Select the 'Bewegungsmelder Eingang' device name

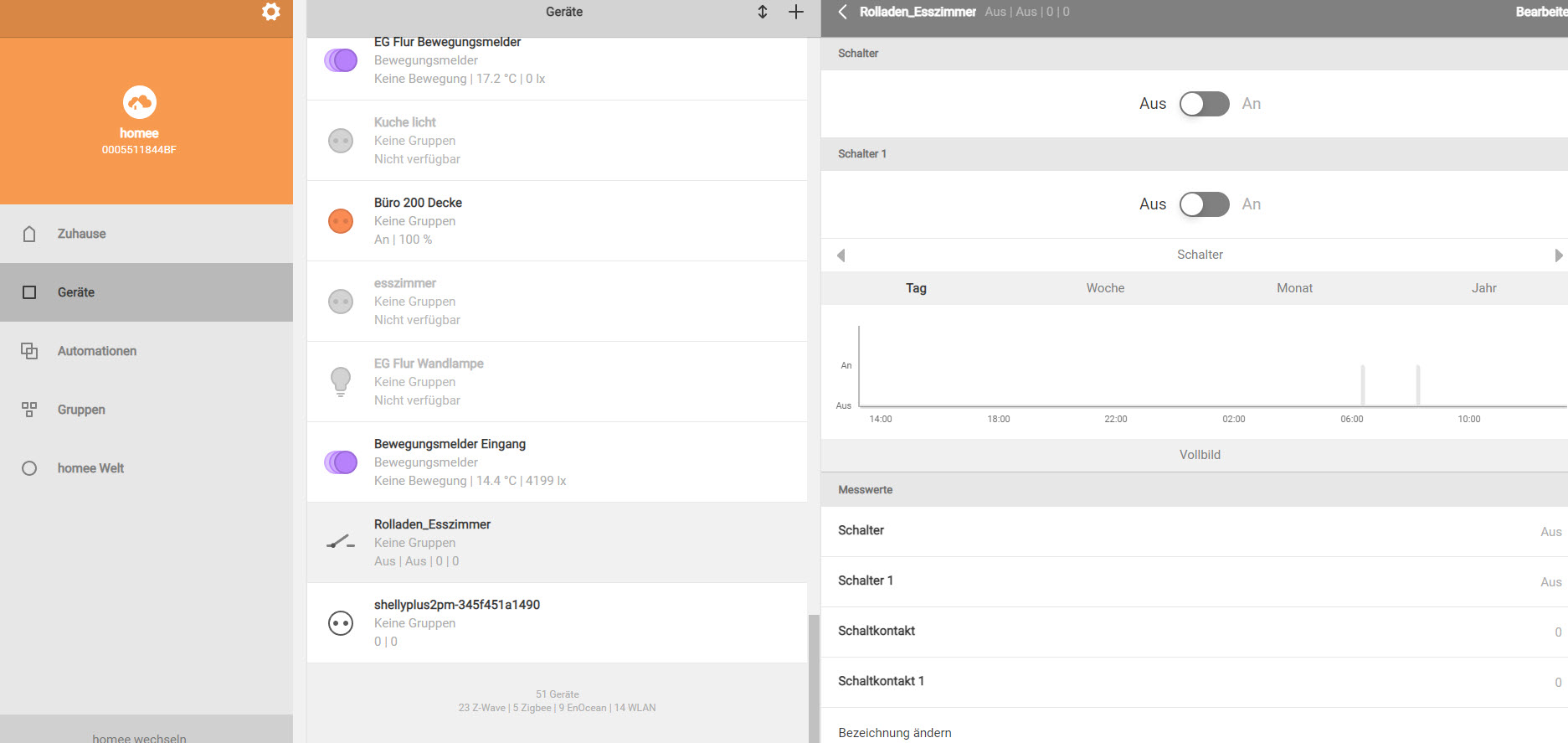[450, 444]
